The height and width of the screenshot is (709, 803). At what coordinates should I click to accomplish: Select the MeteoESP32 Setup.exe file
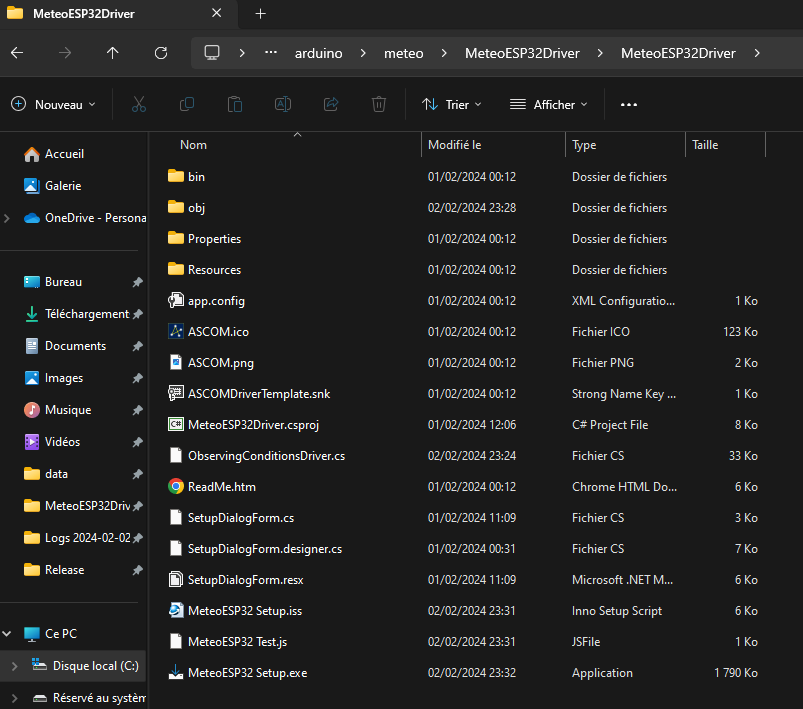(247, 673)
